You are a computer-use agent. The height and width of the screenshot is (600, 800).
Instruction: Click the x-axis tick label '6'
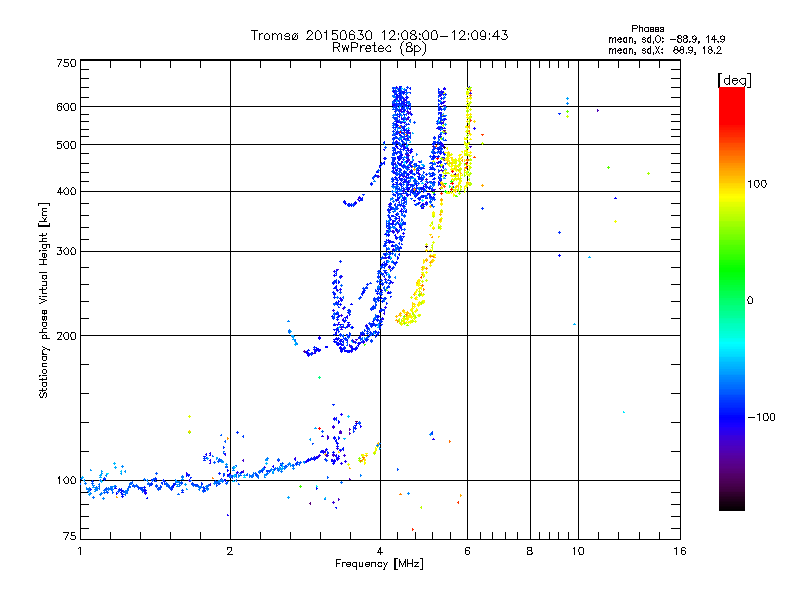467,551
